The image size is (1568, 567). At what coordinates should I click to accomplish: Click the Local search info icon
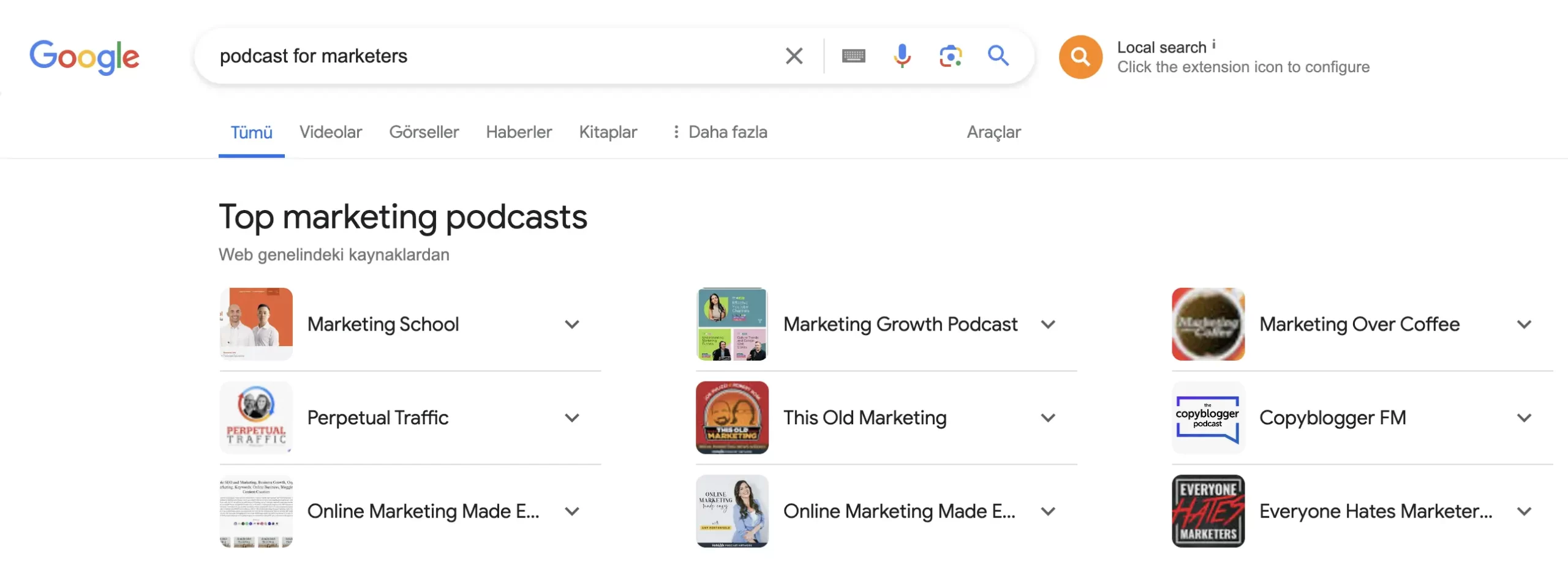(x=1214, y=44)
